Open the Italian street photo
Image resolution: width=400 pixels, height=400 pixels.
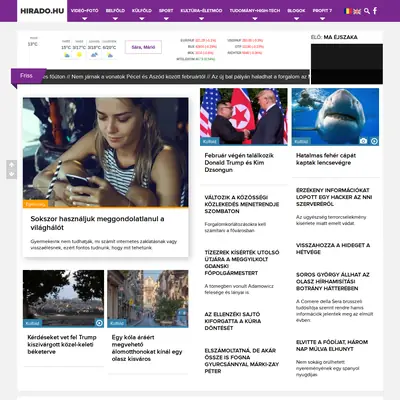tap(148, 299)
